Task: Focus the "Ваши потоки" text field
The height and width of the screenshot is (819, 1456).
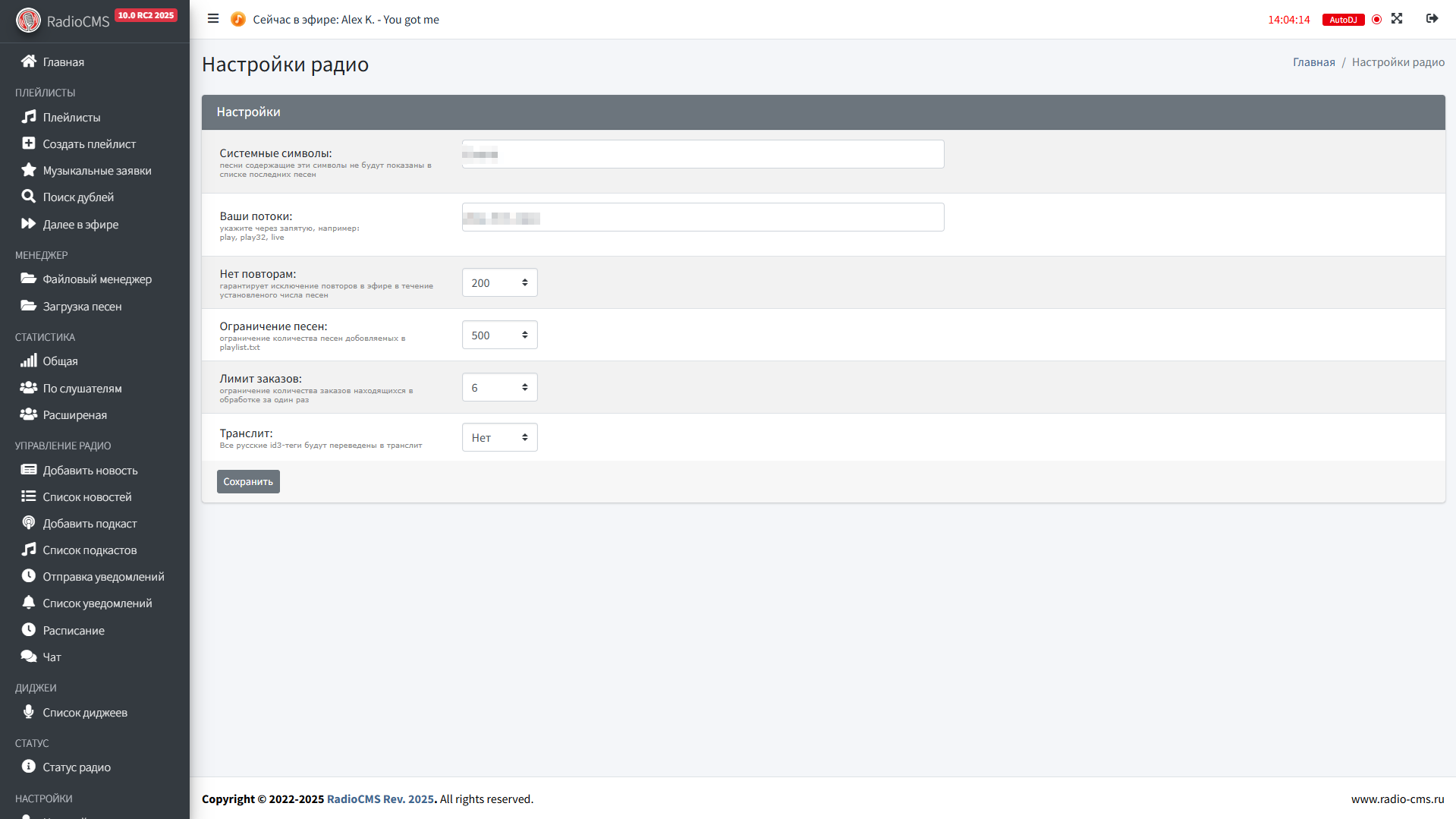Action: 703,217
